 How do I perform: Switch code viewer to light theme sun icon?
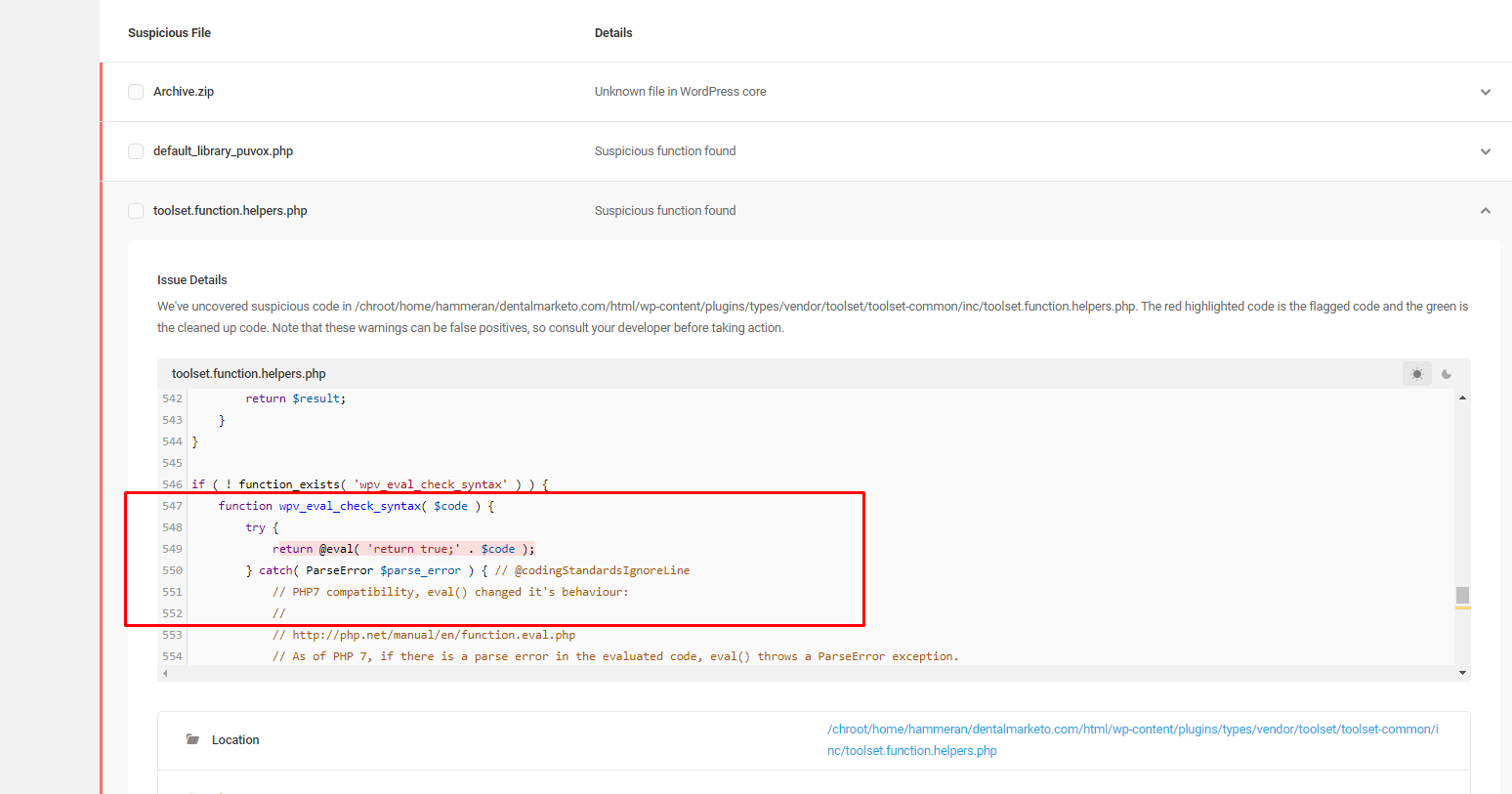[x=1416, y=374]
